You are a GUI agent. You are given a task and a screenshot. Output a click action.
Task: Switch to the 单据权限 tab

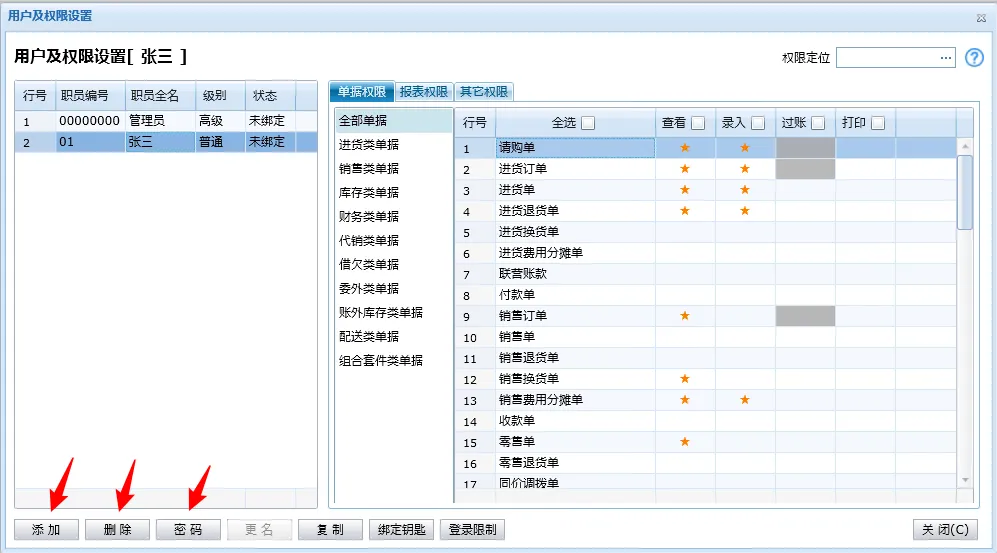[x=362, y=92]
